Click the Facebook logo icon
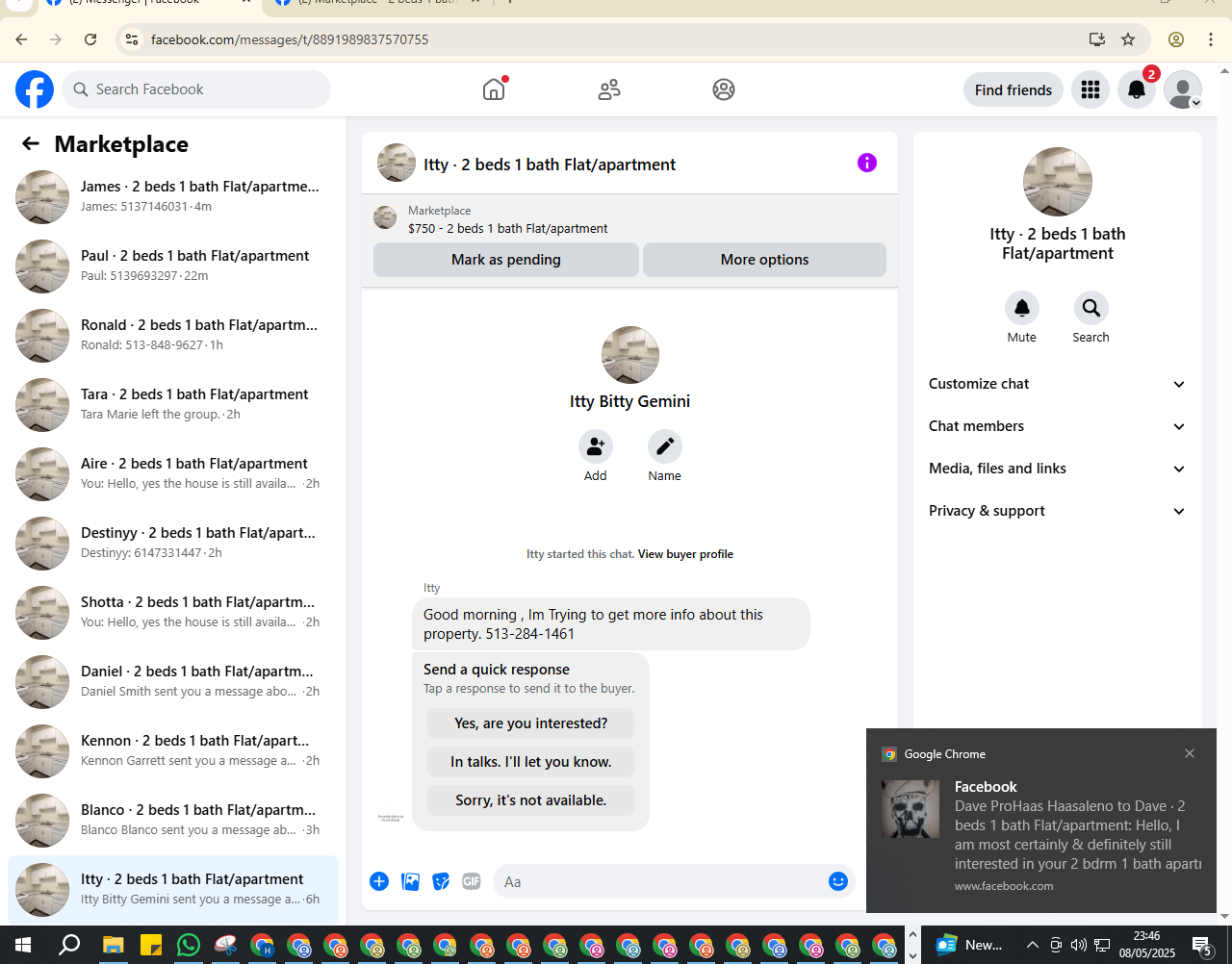Viewport: 1232px width, 964px height. click(x=35, y=89)
